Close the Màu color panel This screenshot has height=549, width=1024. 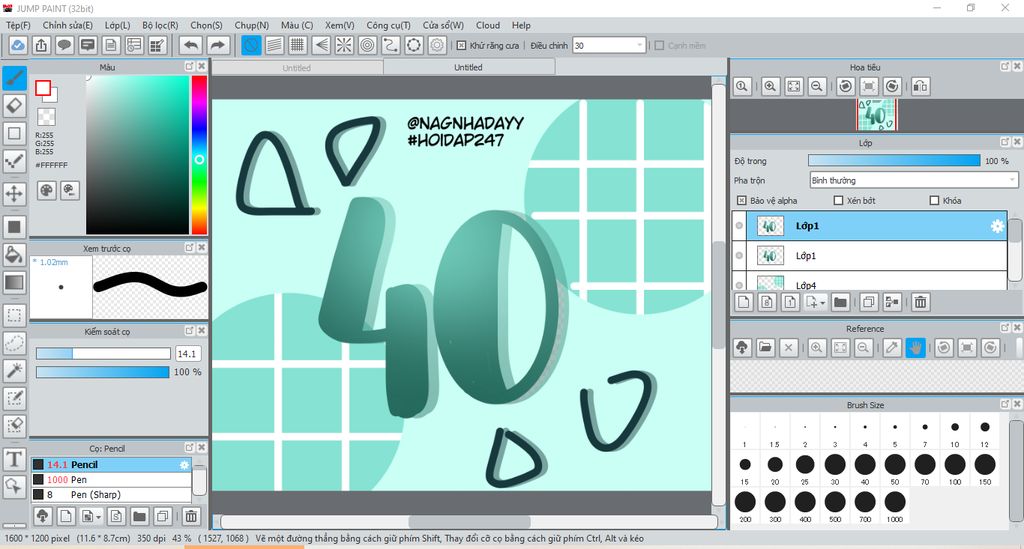click(202, 66)
